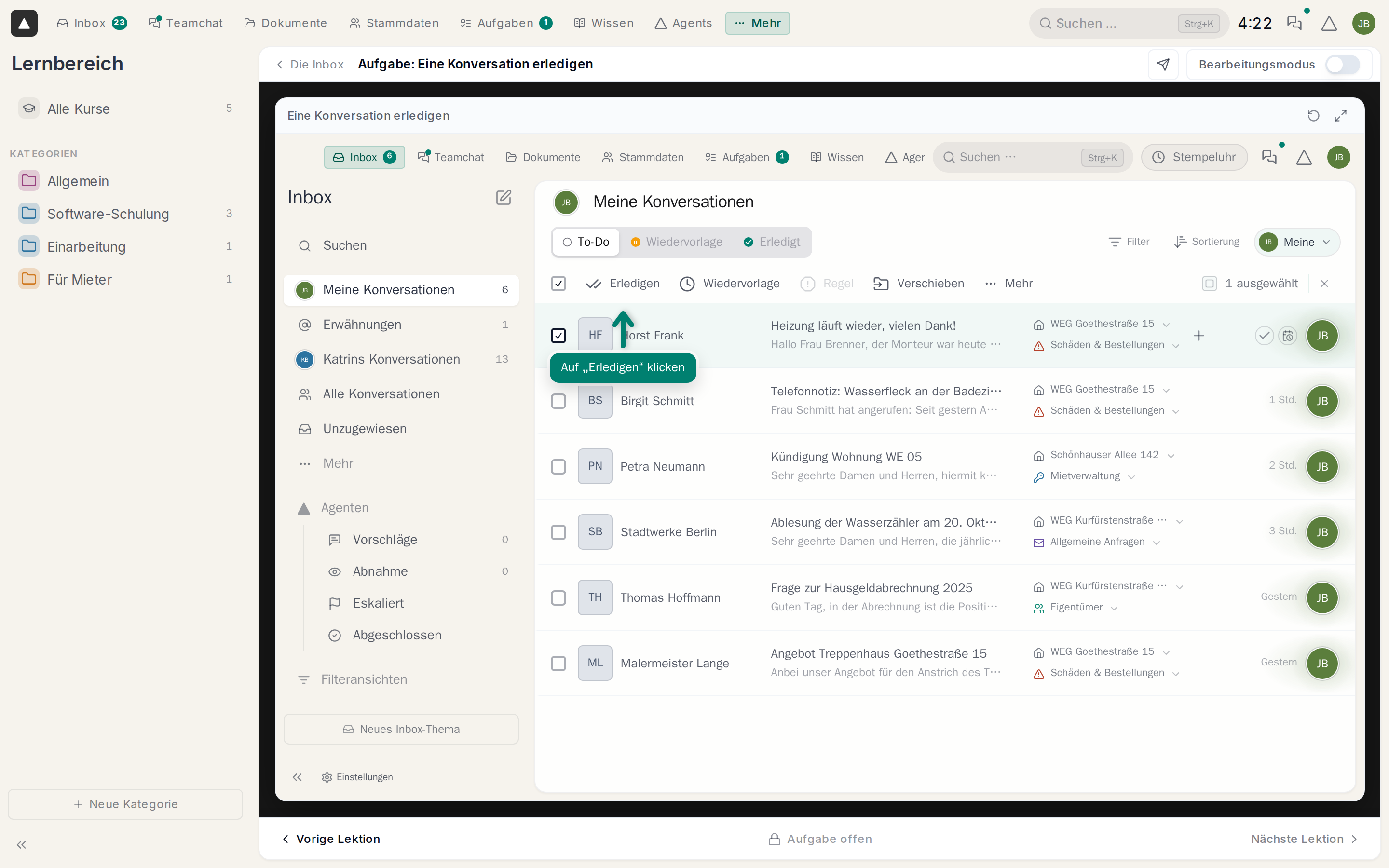Click the calendar resubmission icon on Horst Frank row
Viewport: 1389px width, 868px height.
coord(1288,336)
